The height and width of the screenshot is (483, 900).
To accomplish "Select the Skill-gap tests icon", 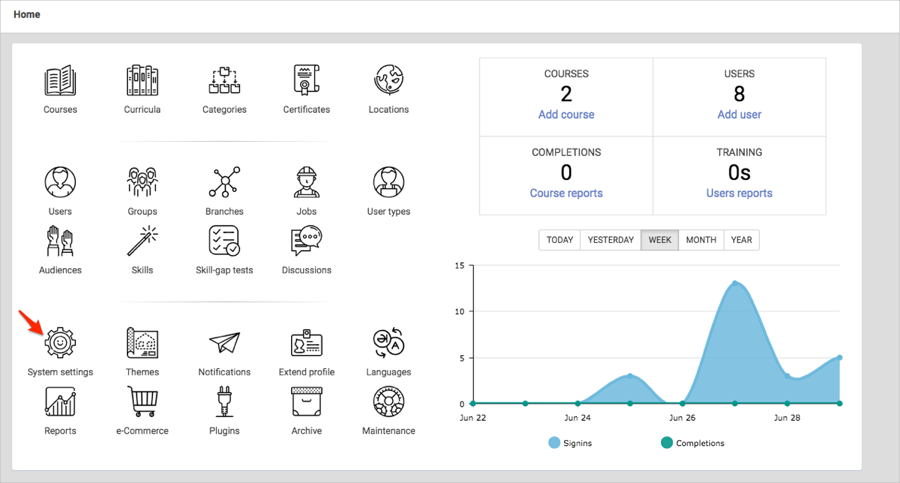I will pyautogui.click(x=224, y=242).
